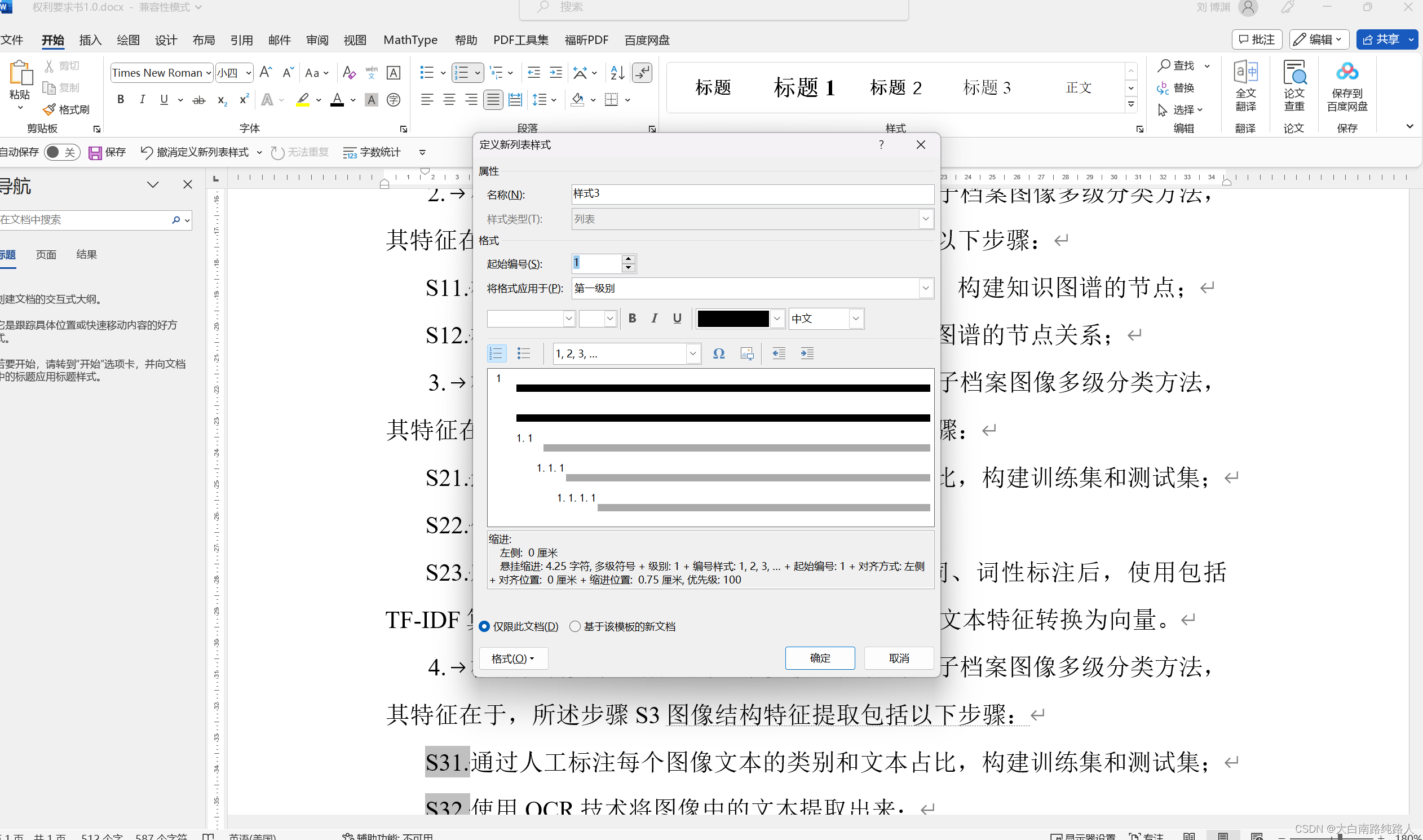The height and width of the screenshot is (840, 1423).
Task: Click the 取消 button
Action: (898, 658)
